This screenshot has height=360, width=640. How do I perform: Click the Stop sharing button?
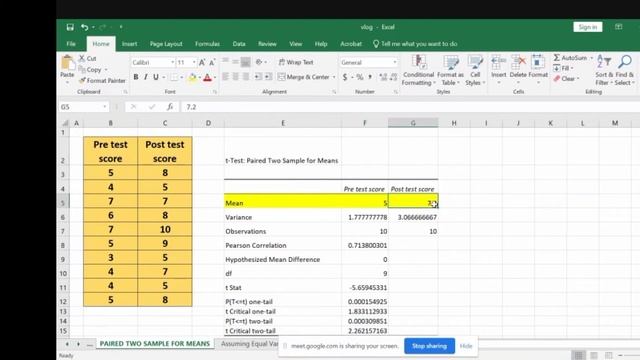(x=429, y=346)
